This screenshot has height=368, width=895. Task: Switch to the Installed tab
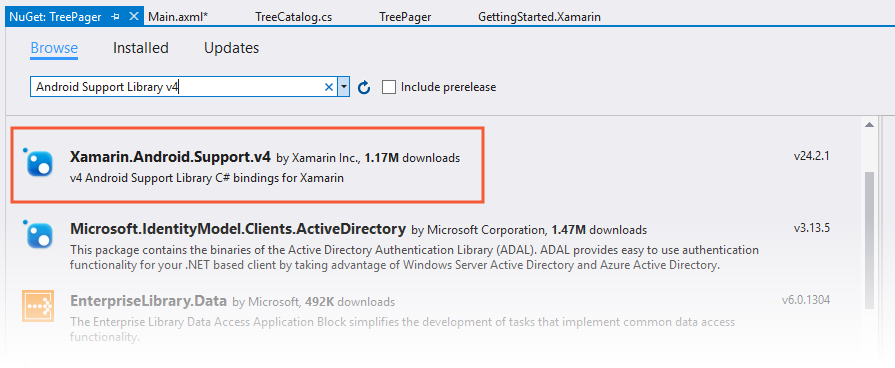coord(140,48)
